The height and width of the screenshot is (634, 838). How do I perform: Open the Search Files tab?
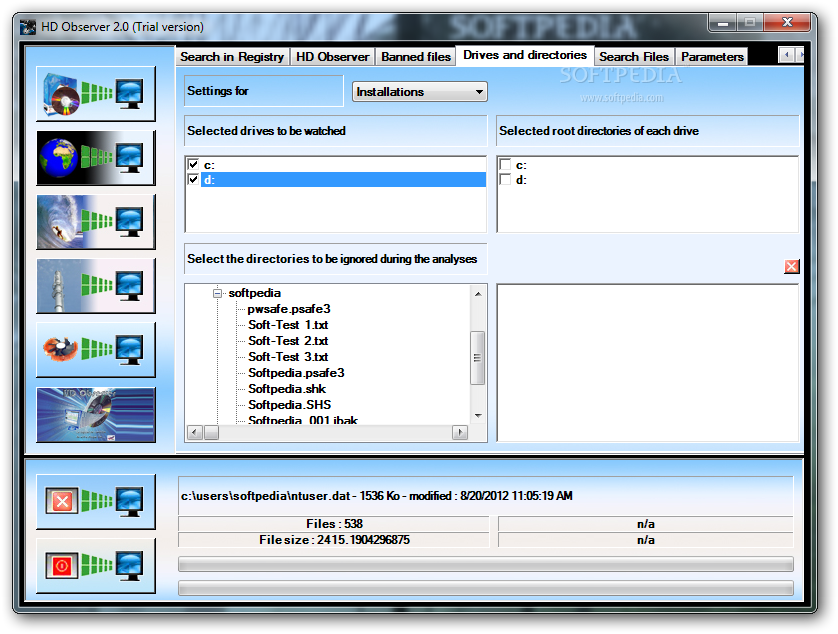pos(634,57)
